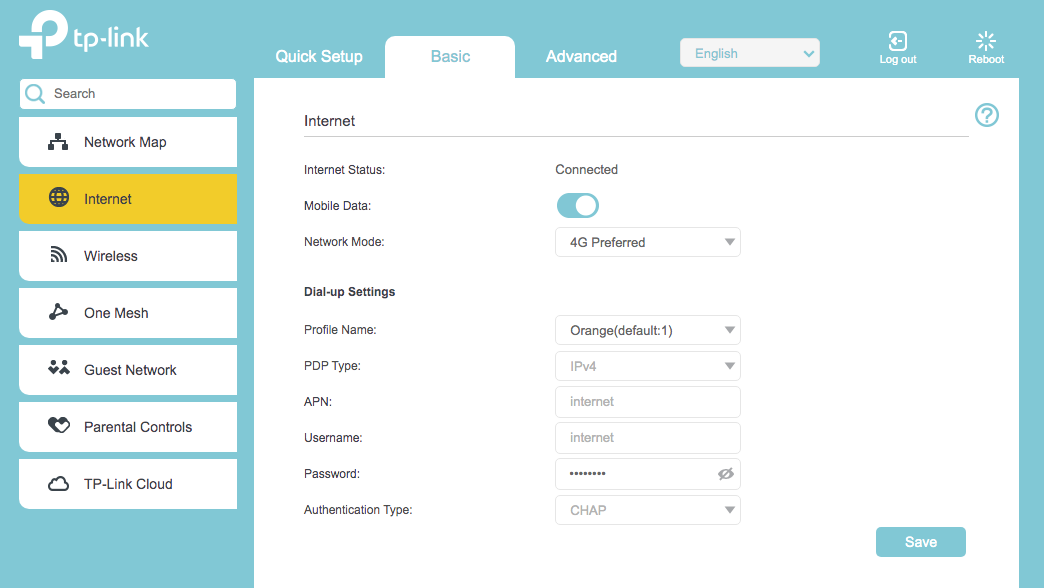Click the Network Map icon

[x=59, y=142]
